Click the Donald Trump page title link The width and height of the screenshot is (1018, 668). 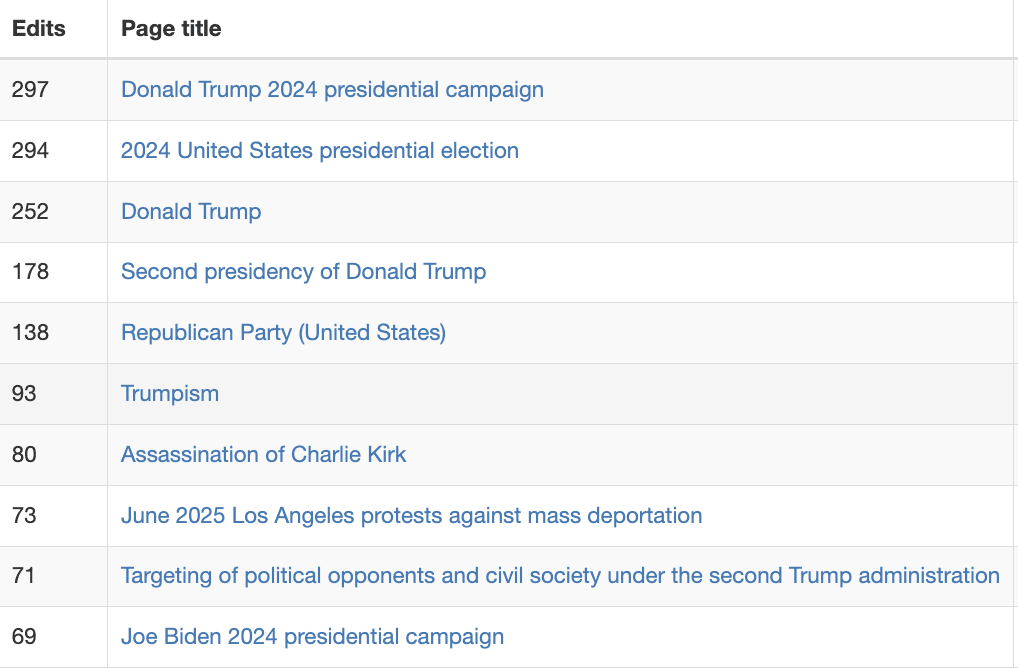click(x=191, y=212)
